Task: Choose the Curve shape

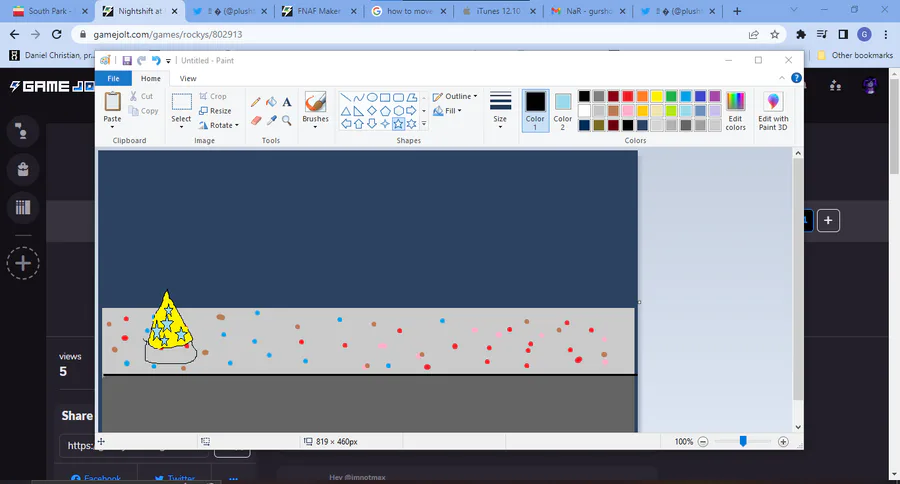Action: [x=359, y=97]
